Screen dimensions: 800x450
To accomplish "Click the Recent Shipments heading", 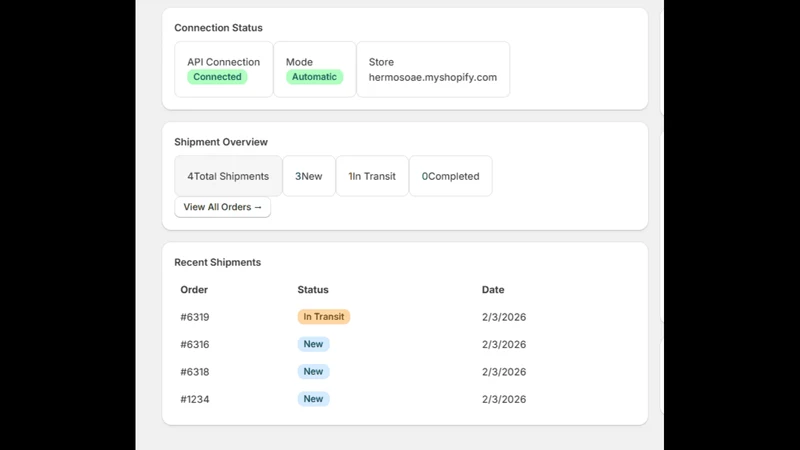I will tap(217, 262).
